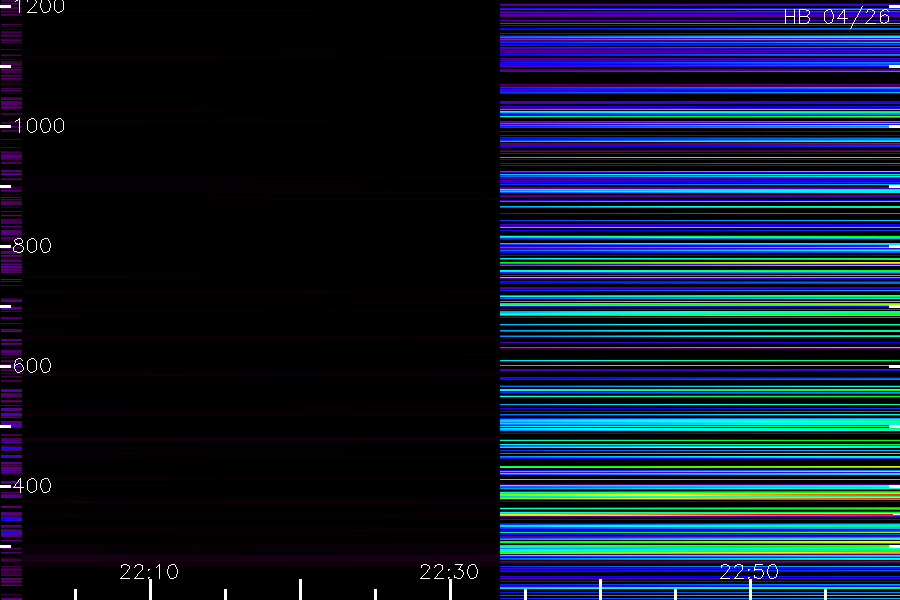Click the 1000 axis label
The width and height of the screenshot is (900, 600).
click(x=39, y=126)
